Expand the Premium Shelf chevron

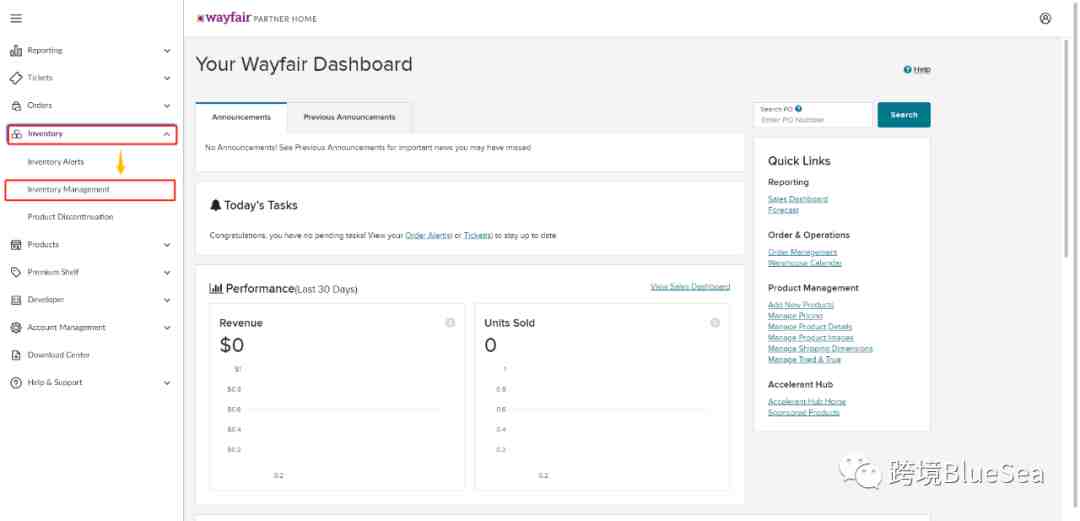pyautogui.click(x=167, y=272)
